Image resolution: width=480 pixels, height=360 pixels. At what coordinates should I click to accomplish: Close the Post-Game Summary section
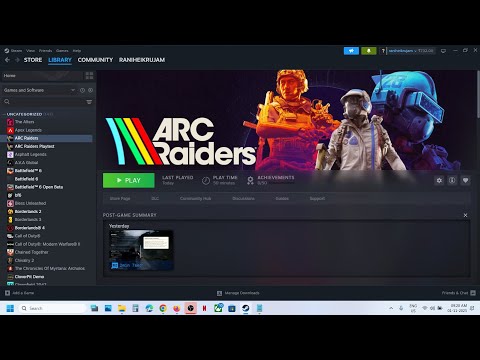click(465, 215)
